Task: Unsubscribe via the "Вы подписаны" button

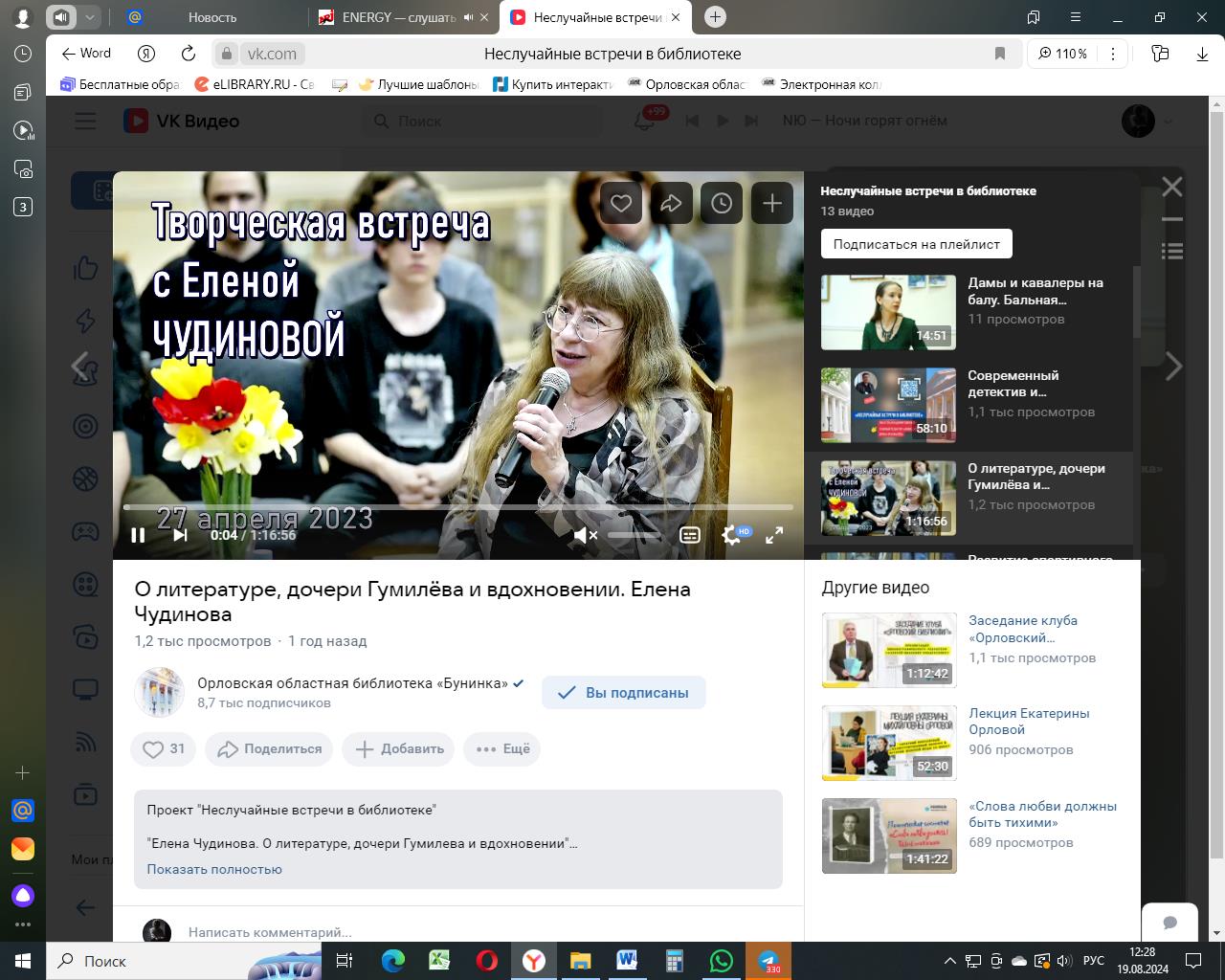Action: 624,693
